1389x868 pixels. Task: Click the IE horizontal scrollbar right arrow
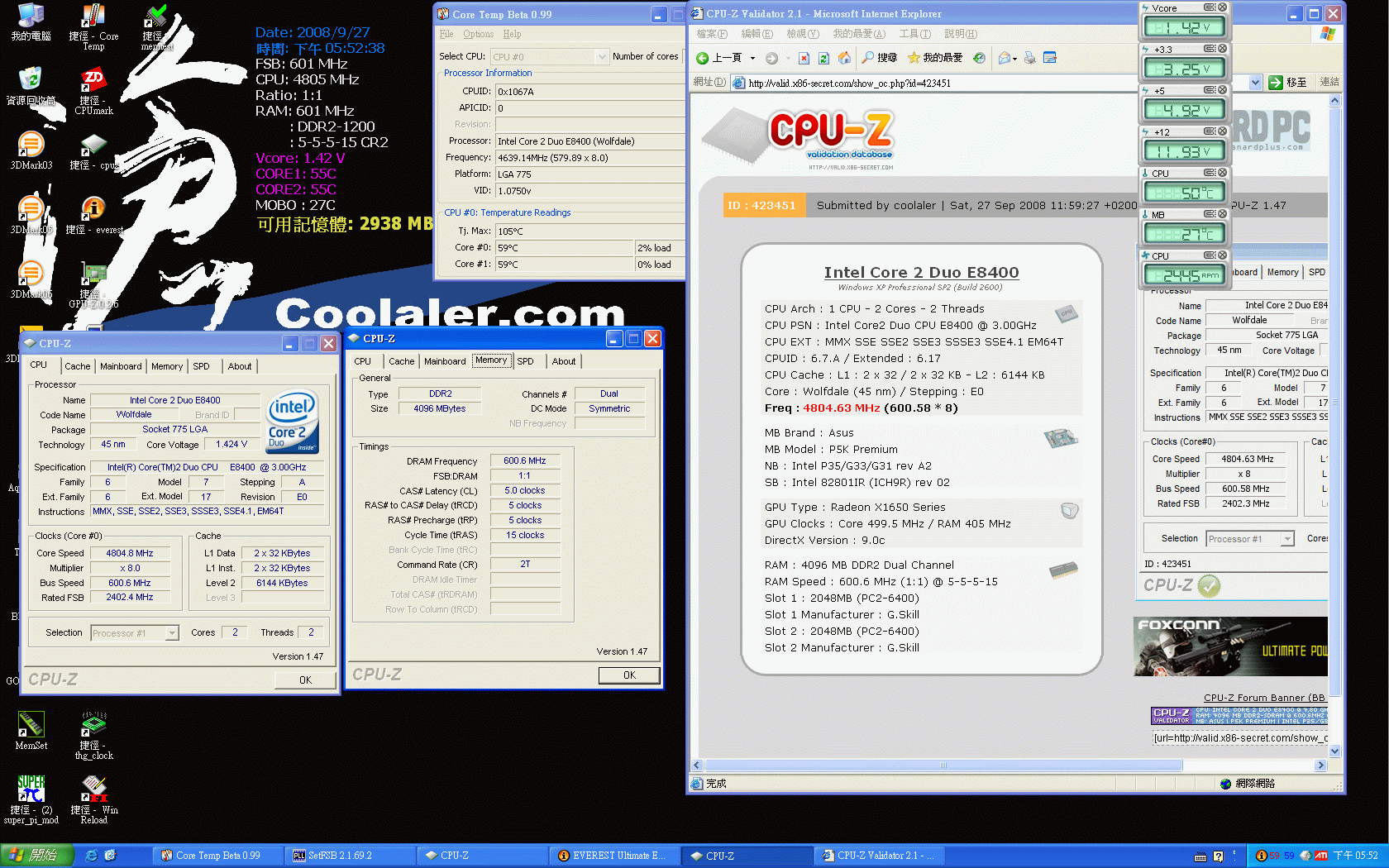point(1320,765)
